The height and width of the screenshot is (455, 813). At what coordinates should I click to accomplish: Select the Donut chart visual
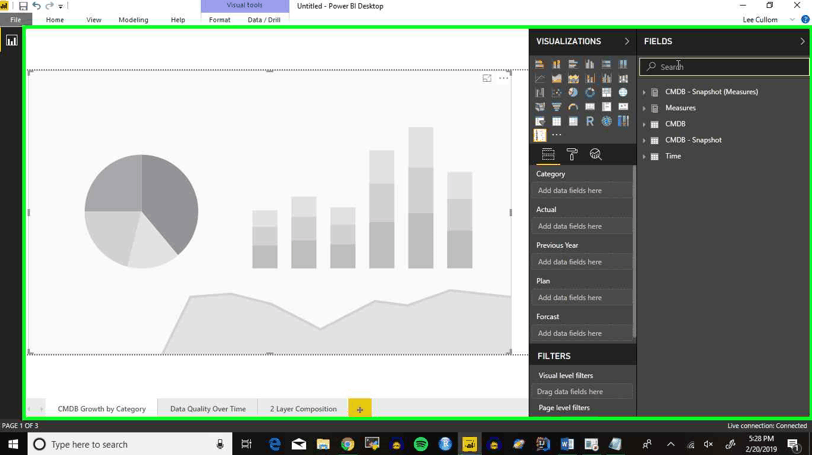(x=590, y=93)
